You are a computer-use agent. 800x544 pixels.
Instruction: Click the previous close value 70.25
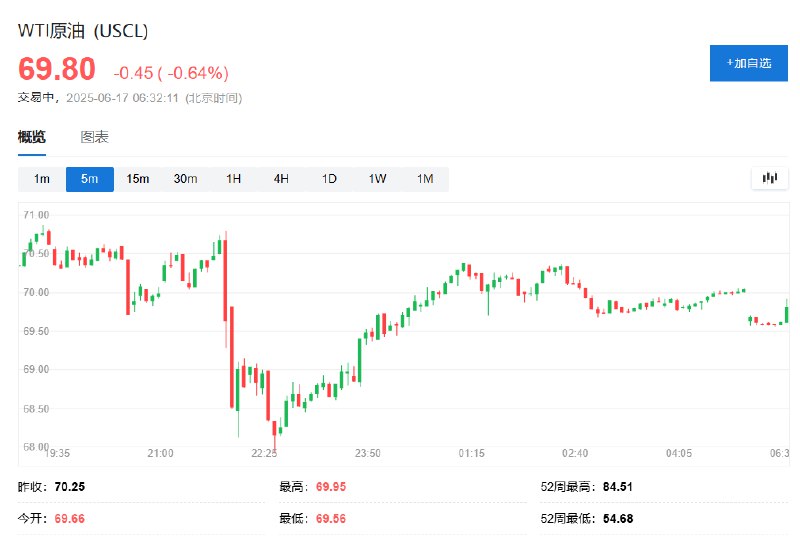click(x=70, y=487)
